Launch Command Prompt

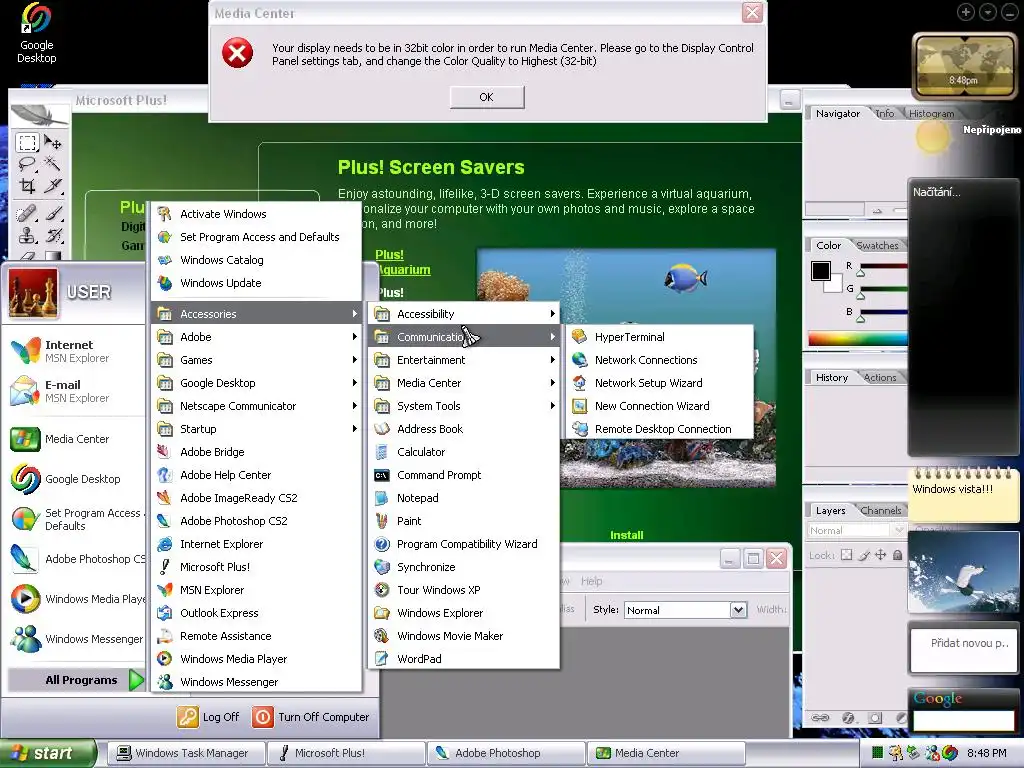click(x=464, y=475)
